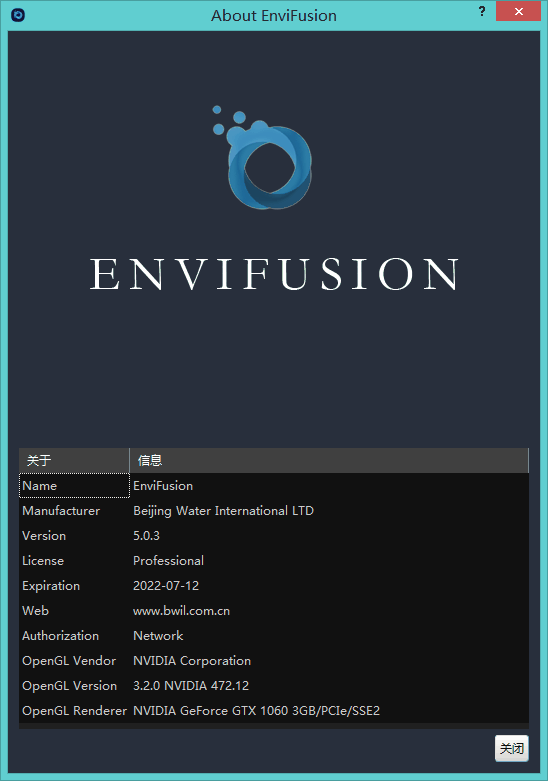This screenshot has height=781, width=548.
Task: Click the question mark help button
Action: click(x=482, y=11)
